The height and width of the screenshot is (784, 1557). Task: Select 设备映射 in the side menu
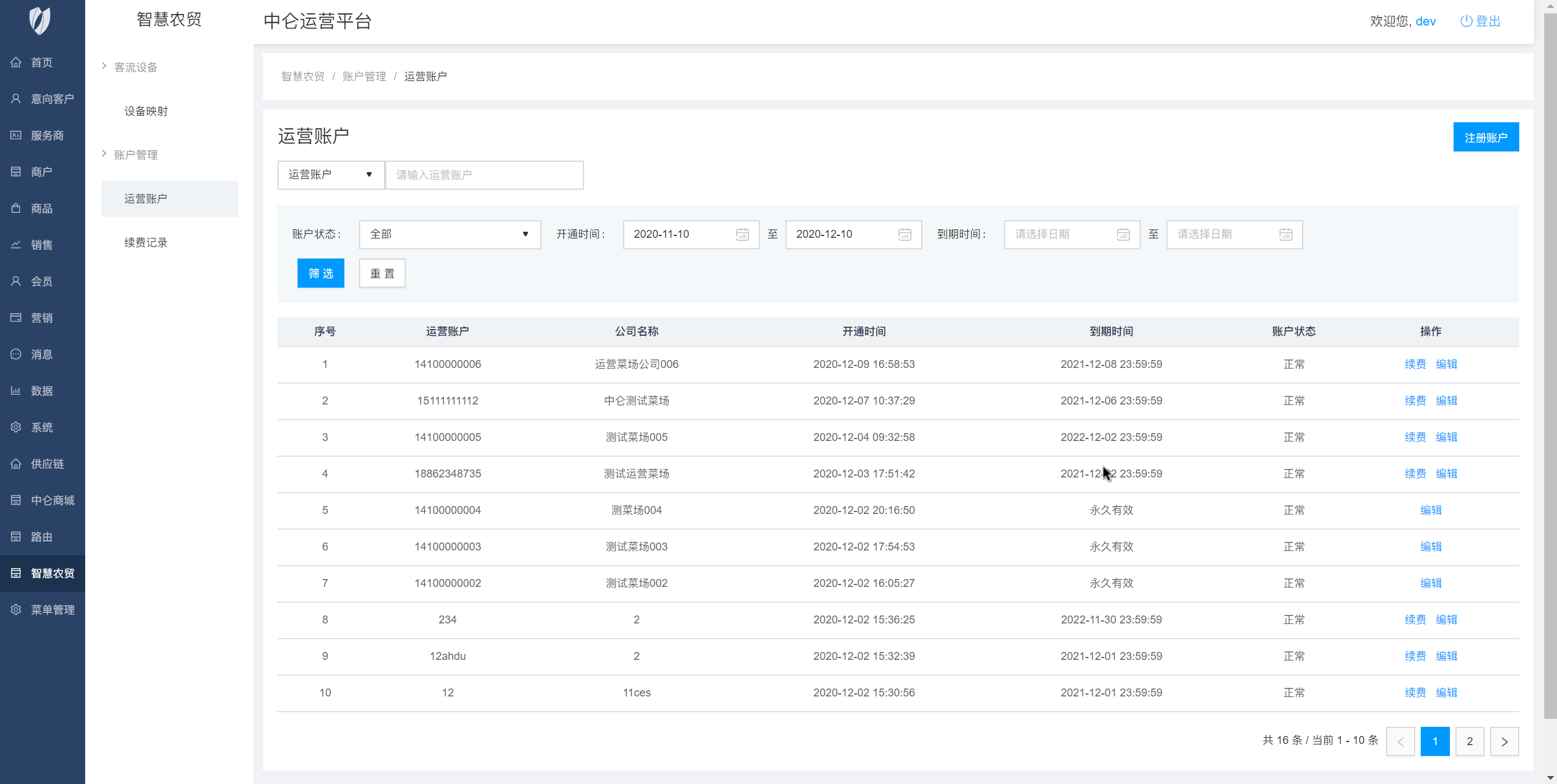pos(146,111)
